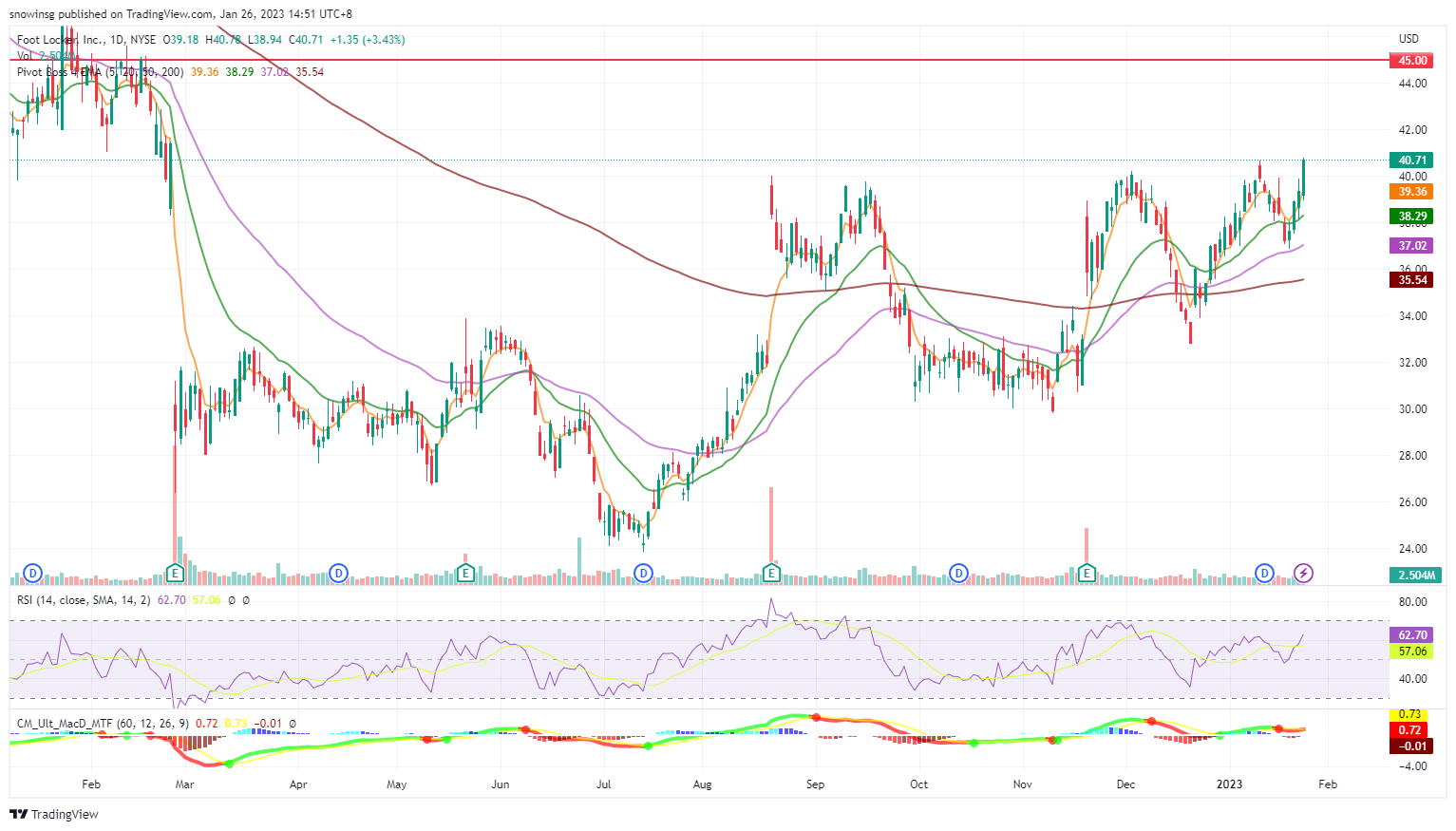Click the 2023 label on time axis
Image resolution: width=1456 pixels, height=831 pixels.
(1229, 784)
